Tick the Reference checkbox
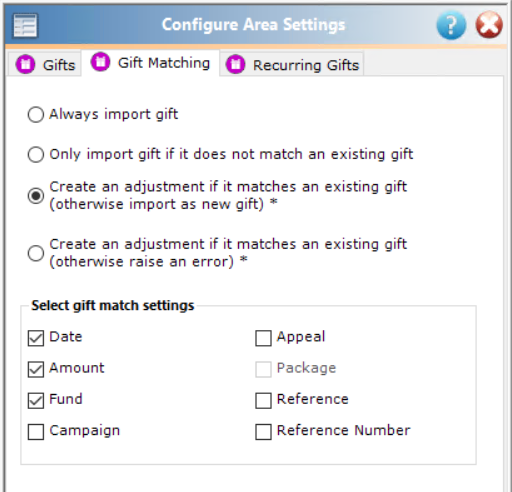This screenshot has width=512, height=492. (x=263, y=401)
